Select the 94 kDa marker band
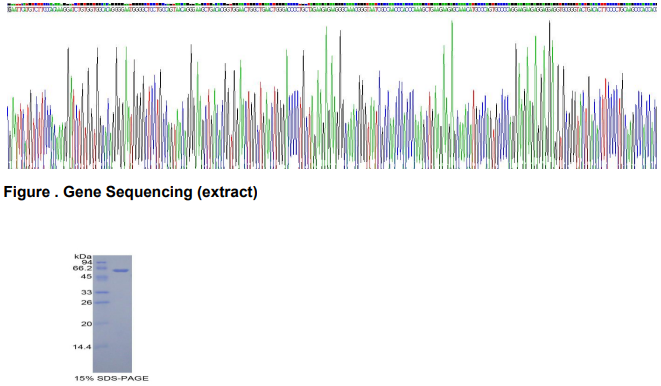Image resolution: width=661 pixels, height=386 pixels. (x=101, y=262)
